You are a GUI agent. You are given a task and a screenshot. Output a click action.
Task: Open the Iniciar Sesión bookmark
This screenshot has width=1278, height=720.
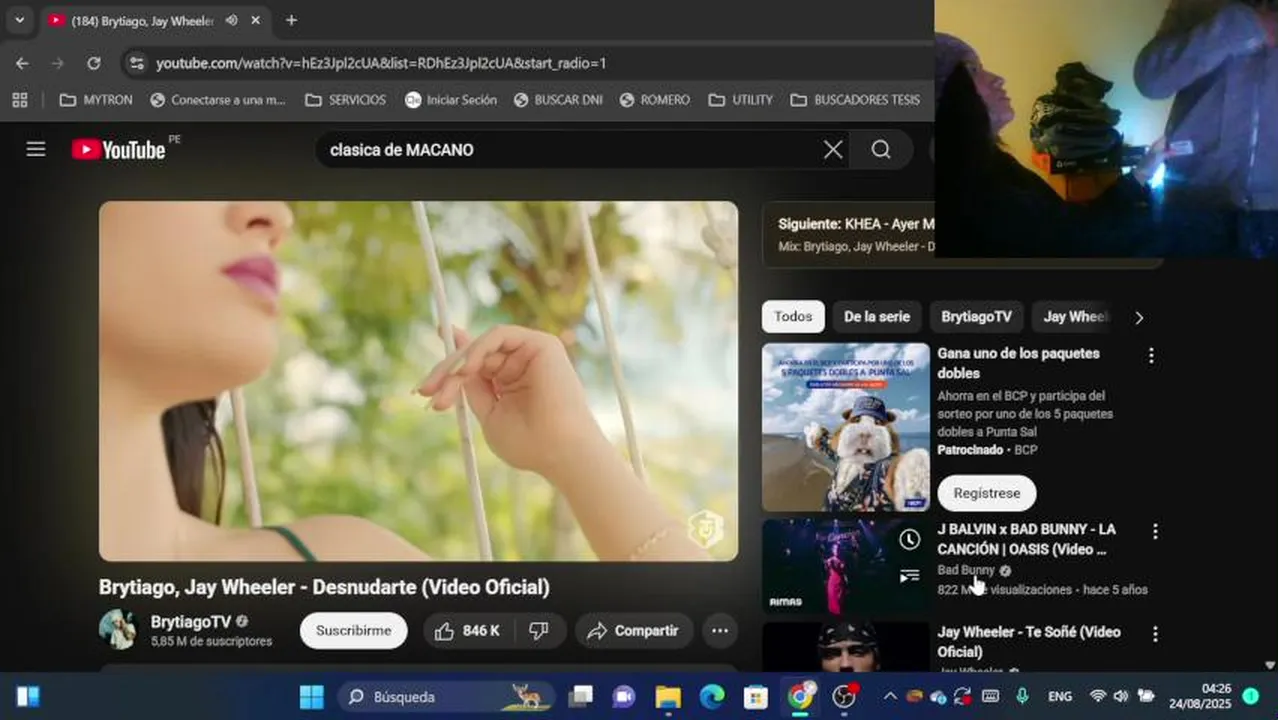451,100
